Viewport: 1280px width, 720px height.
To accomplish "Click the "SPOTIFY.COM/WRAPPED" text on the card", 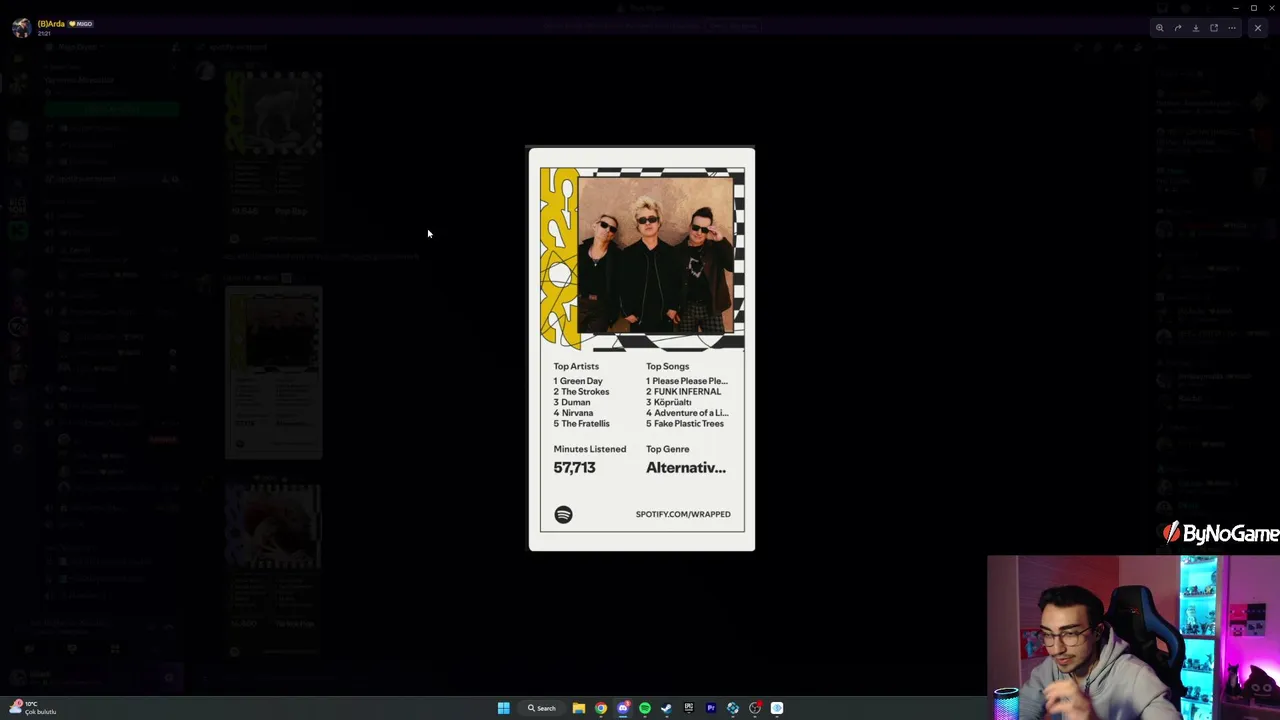I will pyautogui.click(x=683, y=514).
